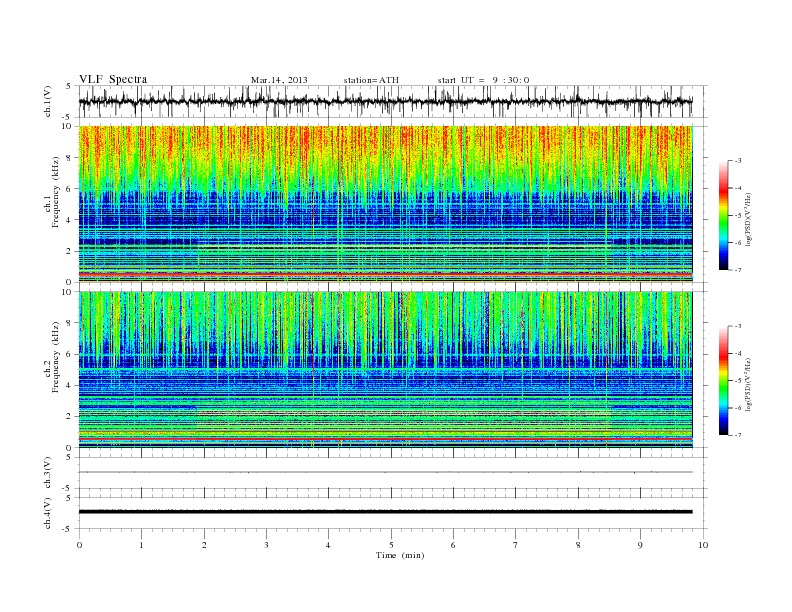Click the 'Time (min)' x-axis label
Image resolution: width=792 pixels, height=612 pixels.
pyautogui.click(x=400, y=555)
